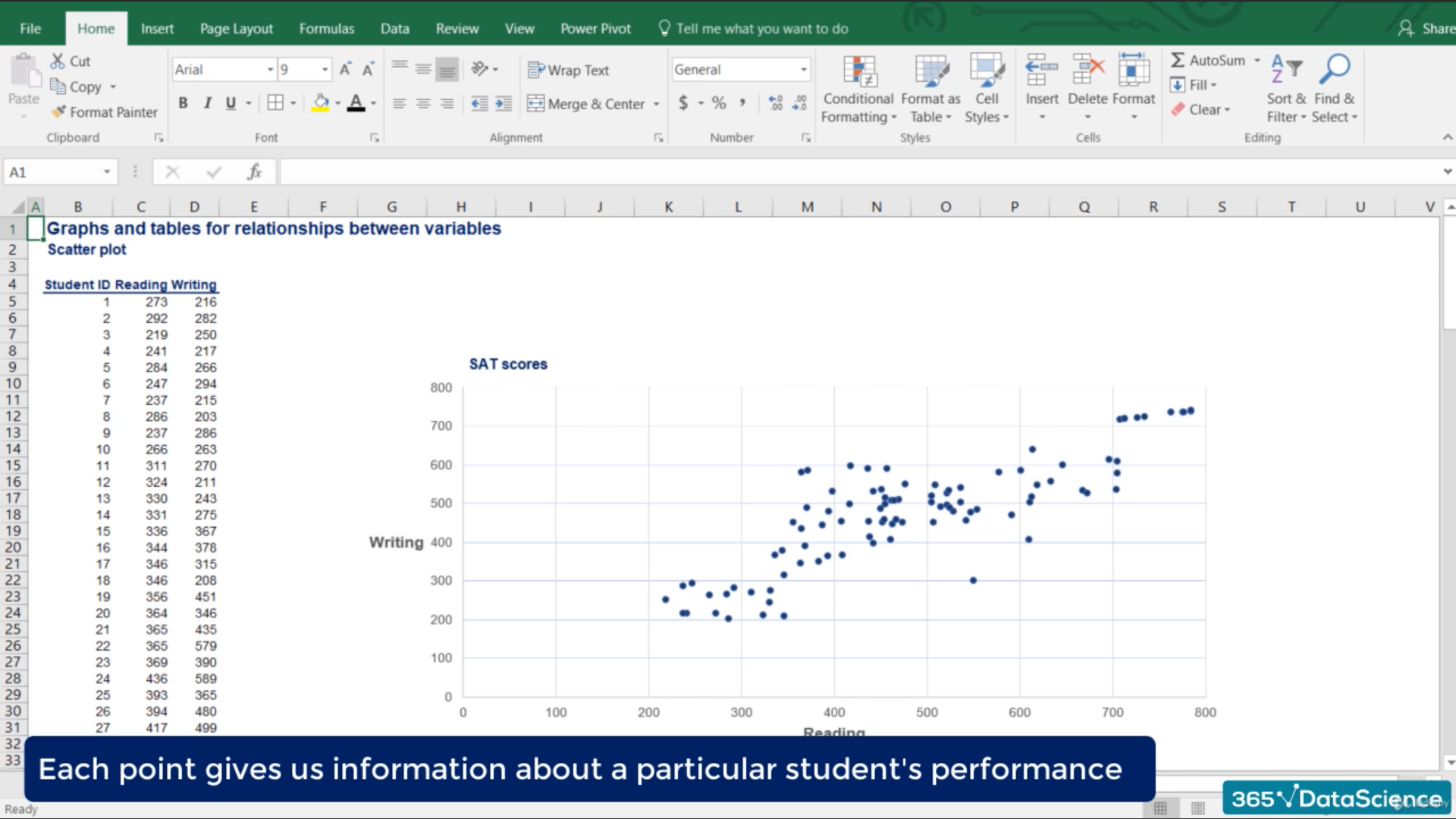Click the Conditional Formatting icon

(x=859, y=72)
